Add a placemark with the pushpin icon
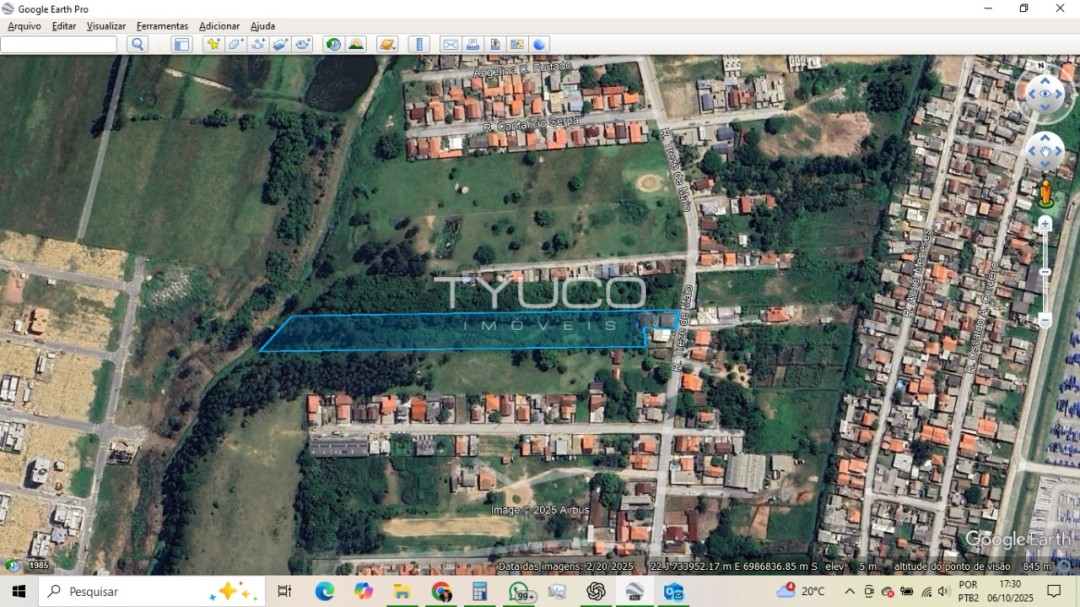This screenshot has height=607, width=1080. coord(213,44)
